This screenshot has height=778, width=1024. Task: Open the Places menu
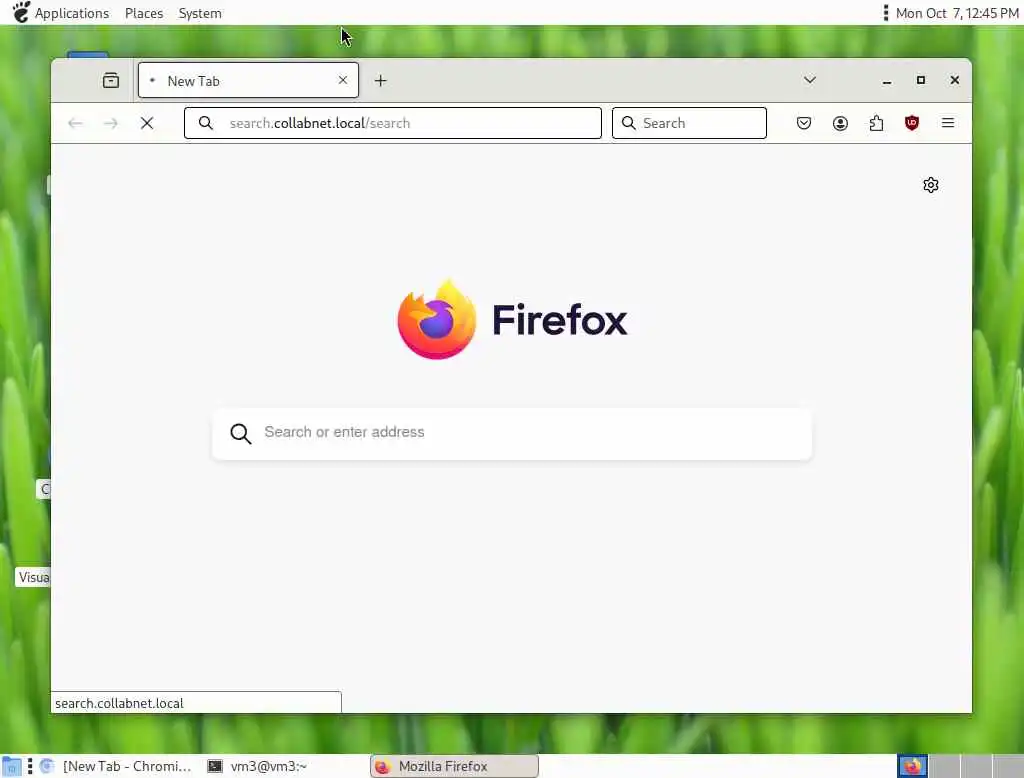144,13
